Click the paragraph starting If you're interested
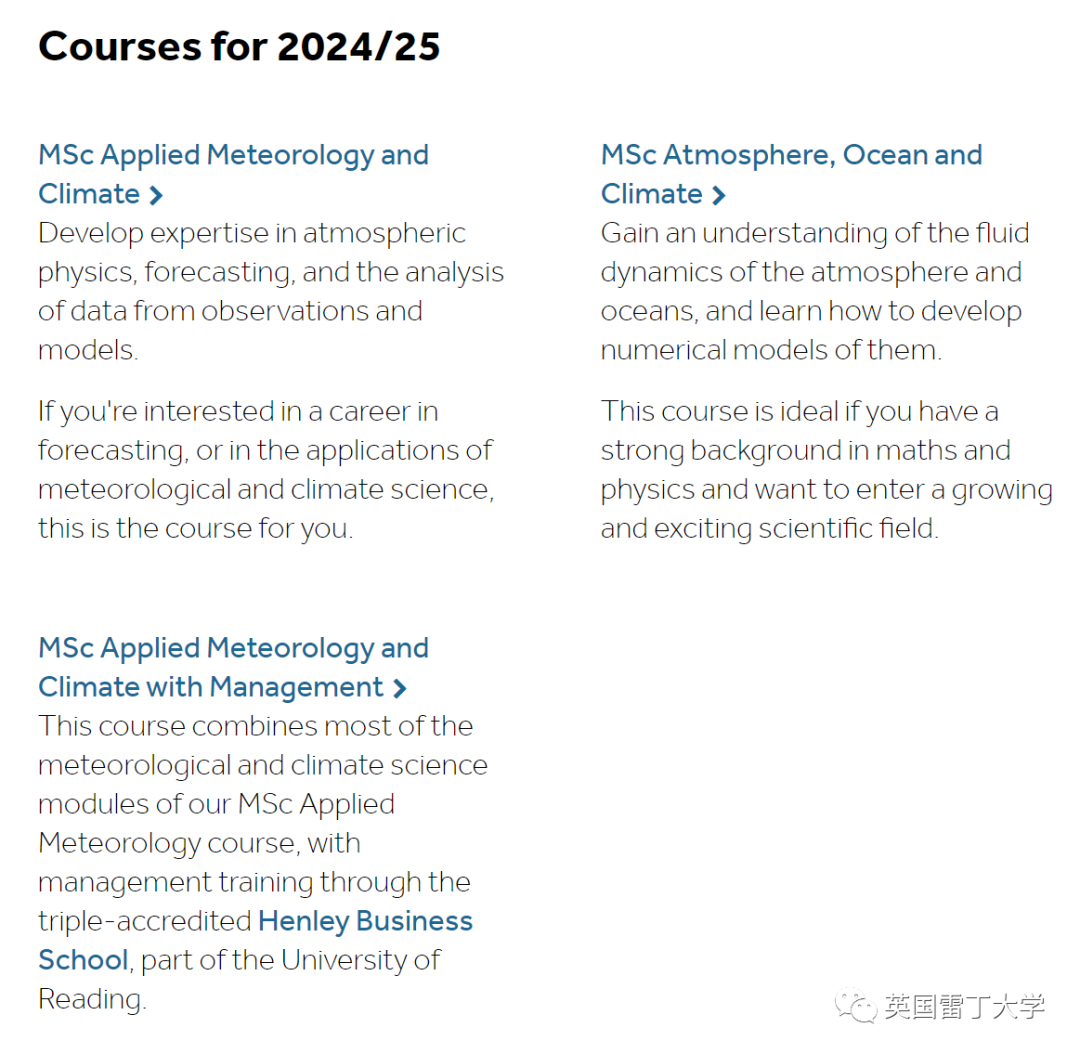 click(265, 469)
